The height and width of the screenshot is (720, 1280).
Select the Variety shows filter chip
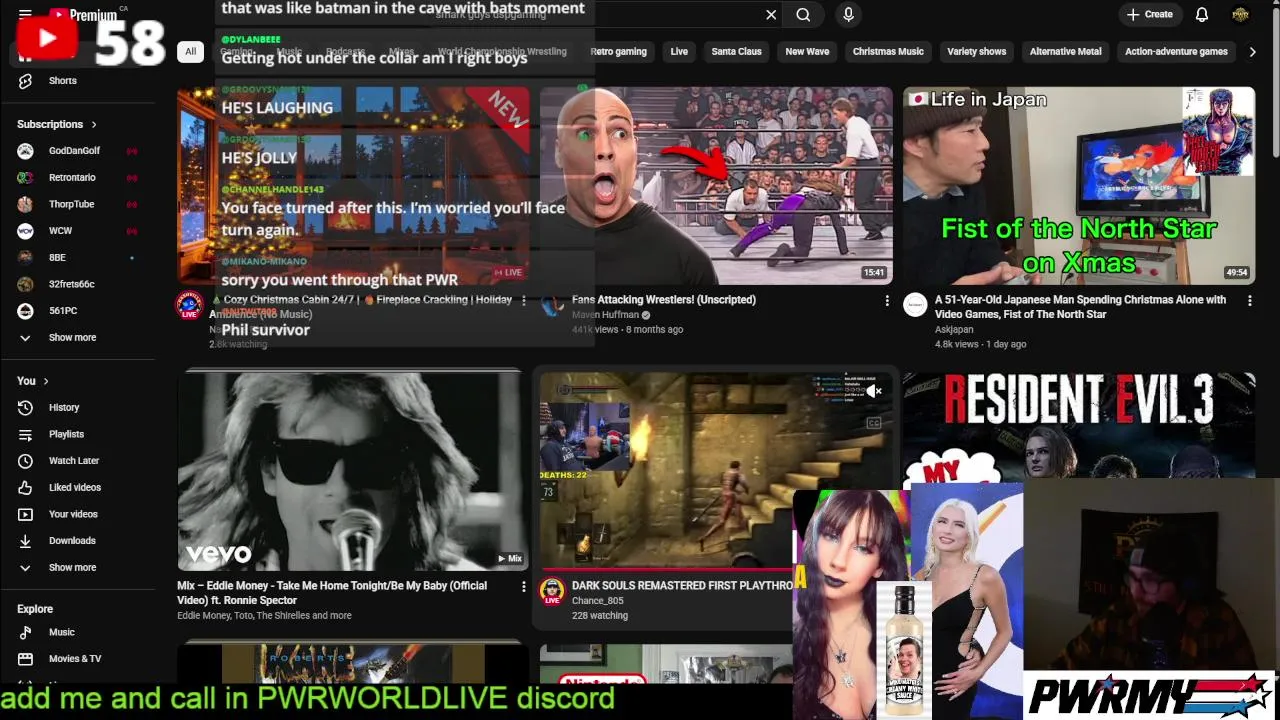(977, 52)
